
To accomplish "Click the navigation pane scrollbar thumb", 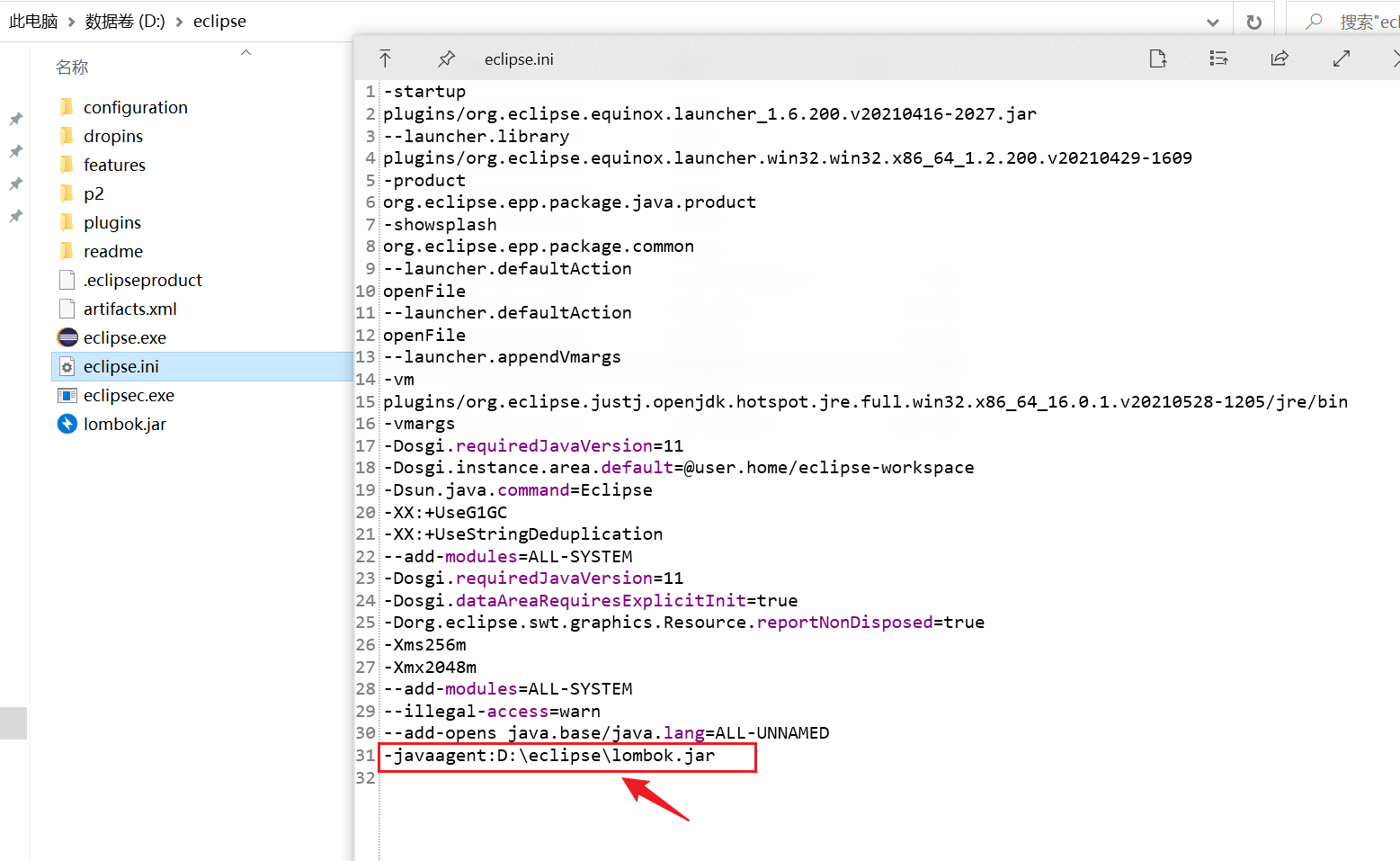I will tap(13, 723).
